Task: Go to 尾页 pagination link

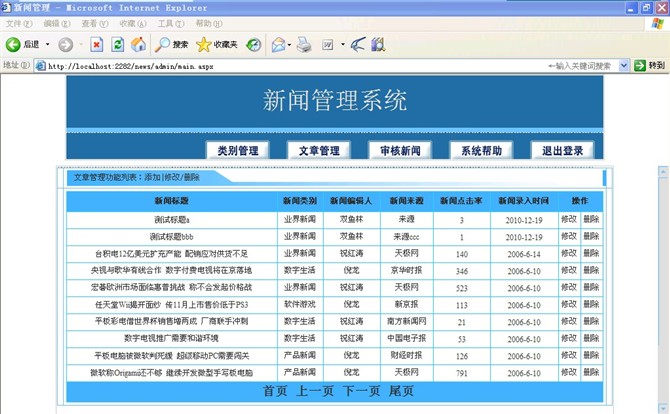Action: (401, 391)
